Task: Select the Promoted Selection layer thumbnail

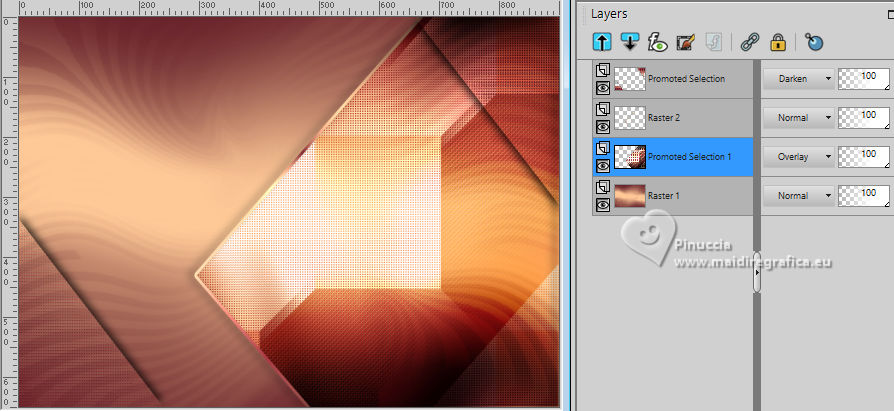Action: (630, 79)
